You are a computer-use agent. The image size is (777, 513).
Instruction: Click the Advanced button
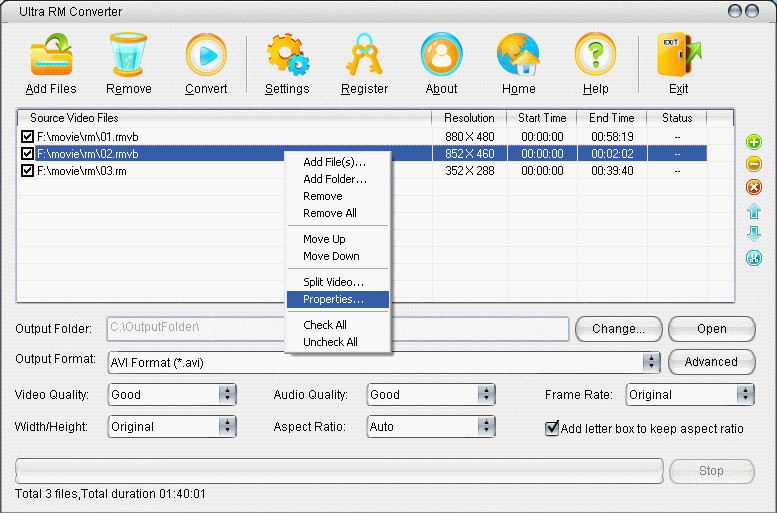[712, 362]
